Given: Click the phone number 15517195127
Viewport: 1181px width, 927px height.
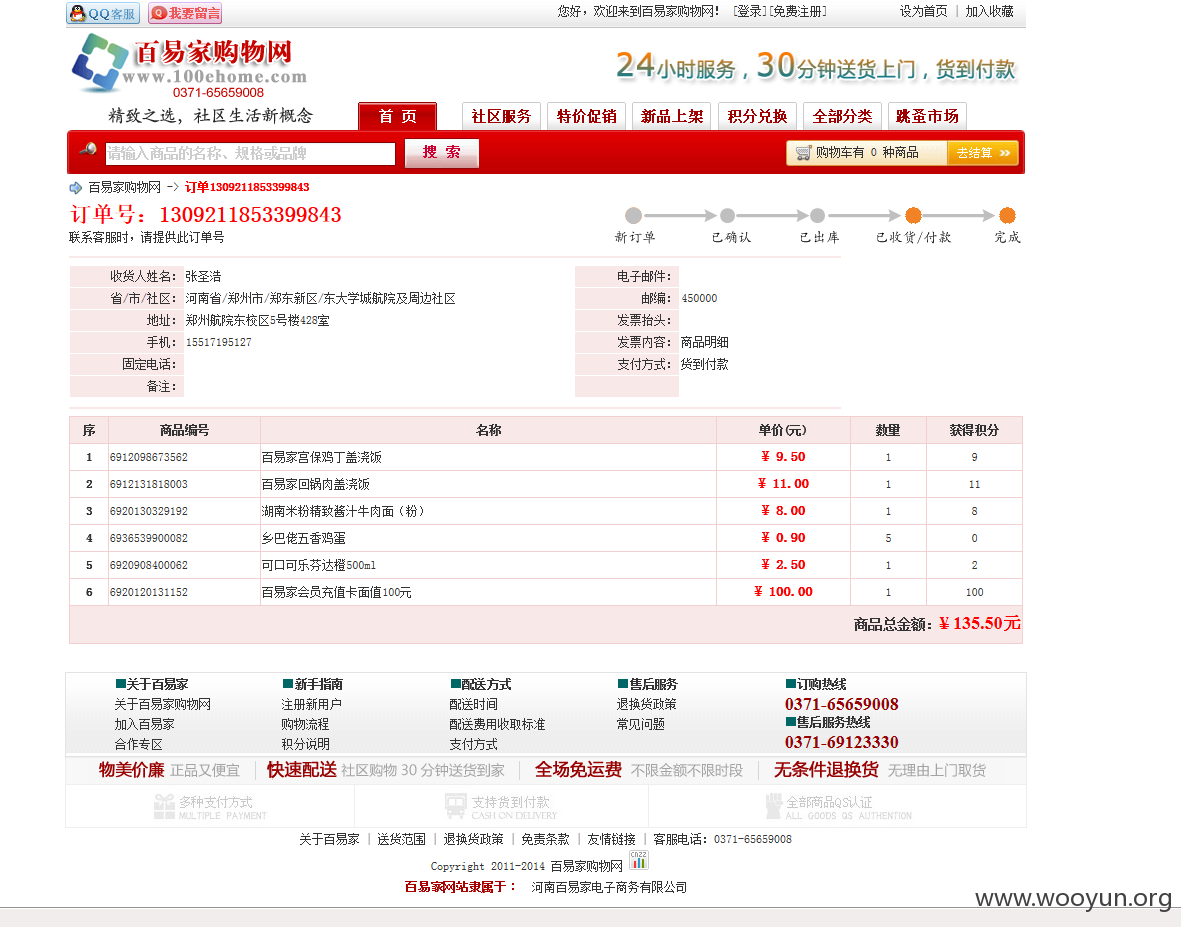Looking at the screenshot, I should pos(218,343).
